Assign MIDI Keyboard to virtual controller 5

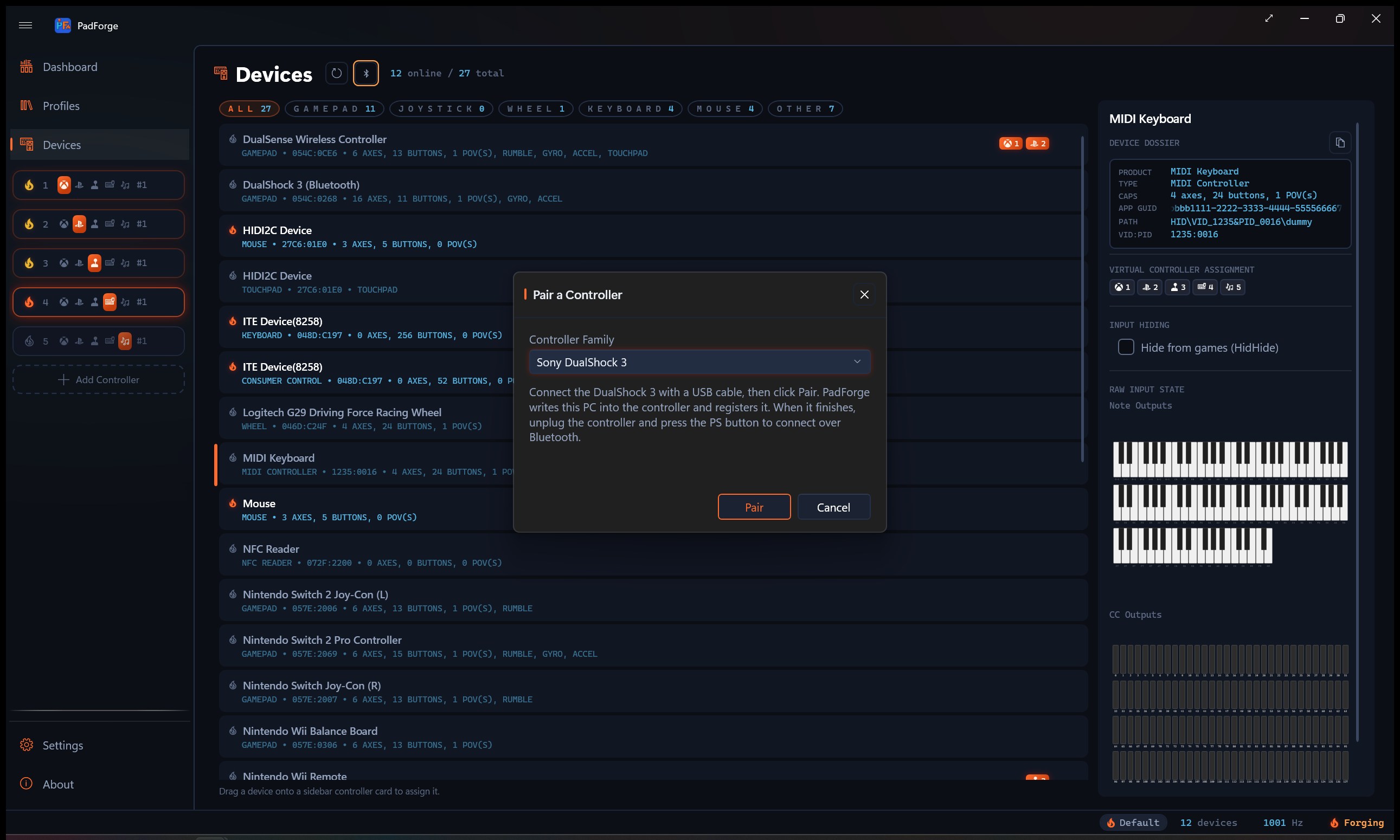coord(1233,288)
